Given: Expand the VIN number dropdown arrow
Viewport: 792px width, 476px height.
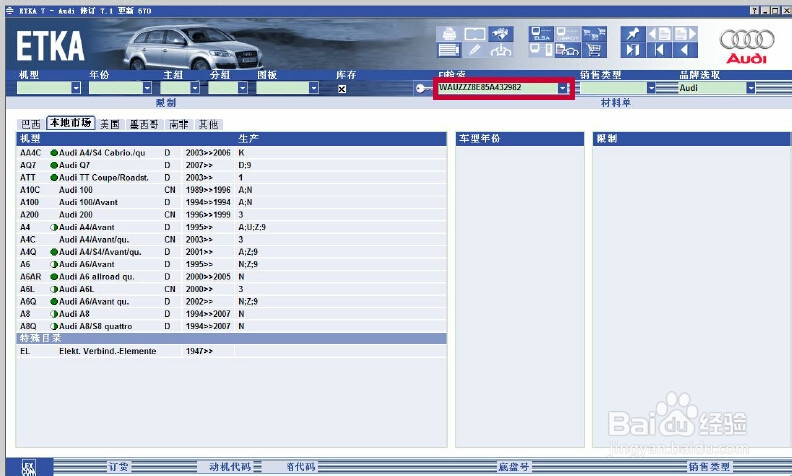Looking at the screenshot, I should 562,88.
